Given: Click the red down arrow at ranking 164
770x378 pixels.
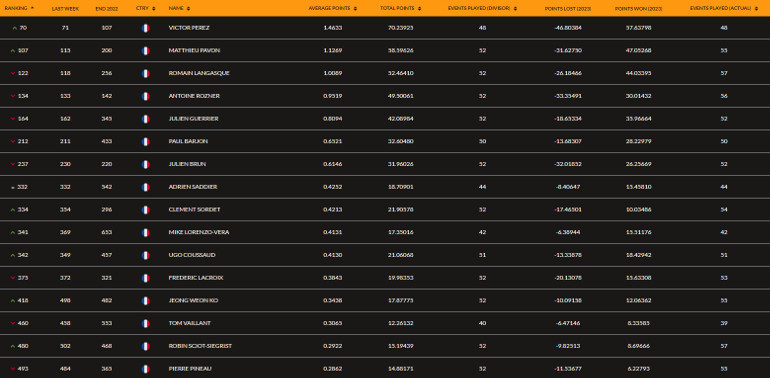Looking at the screenshot, I should pyautogui.click(x=12, y=119).
